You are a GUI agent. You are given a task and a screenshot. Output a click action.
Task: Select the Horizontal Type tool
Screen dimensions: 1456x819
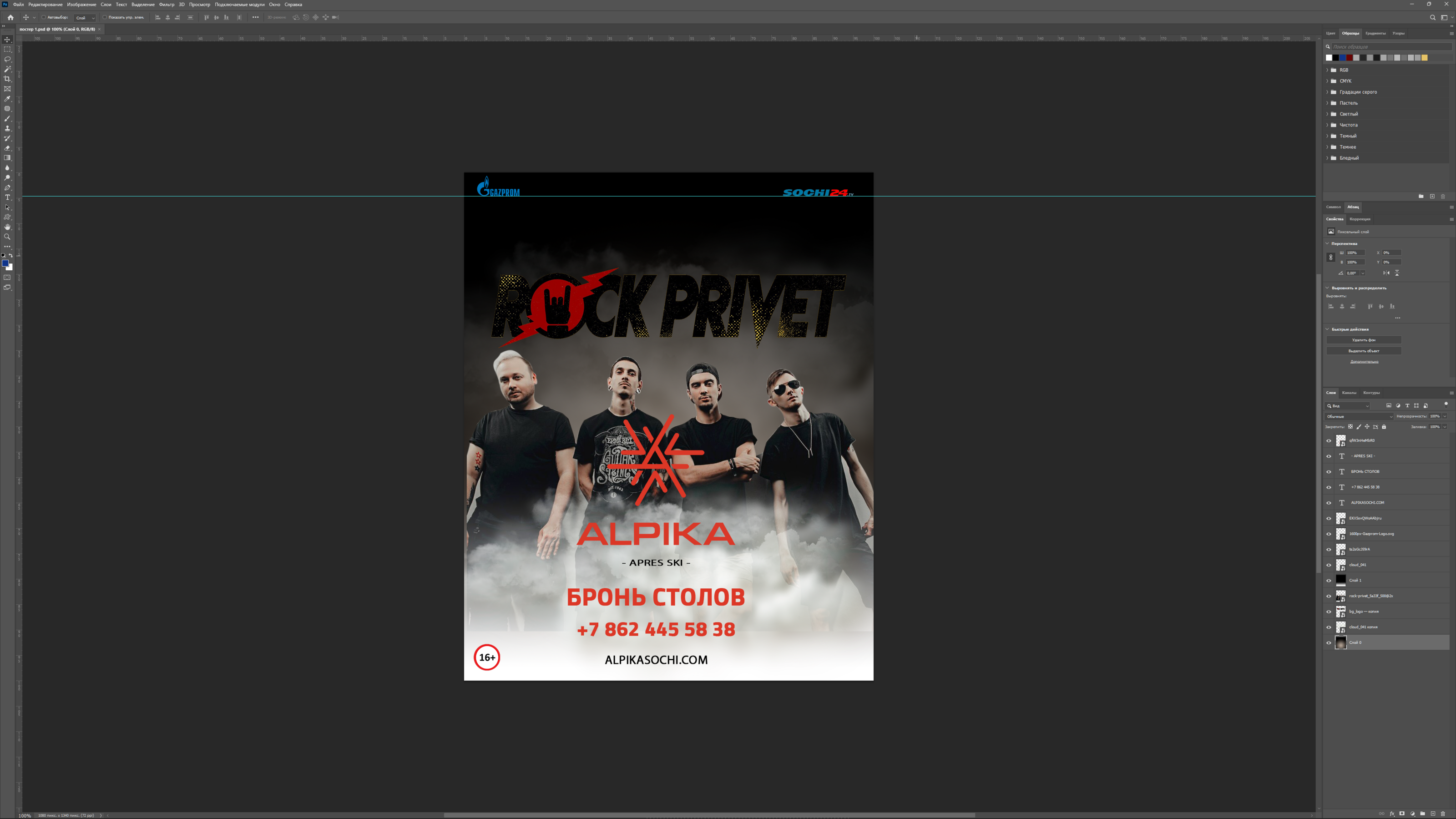(x=7, y=197)
